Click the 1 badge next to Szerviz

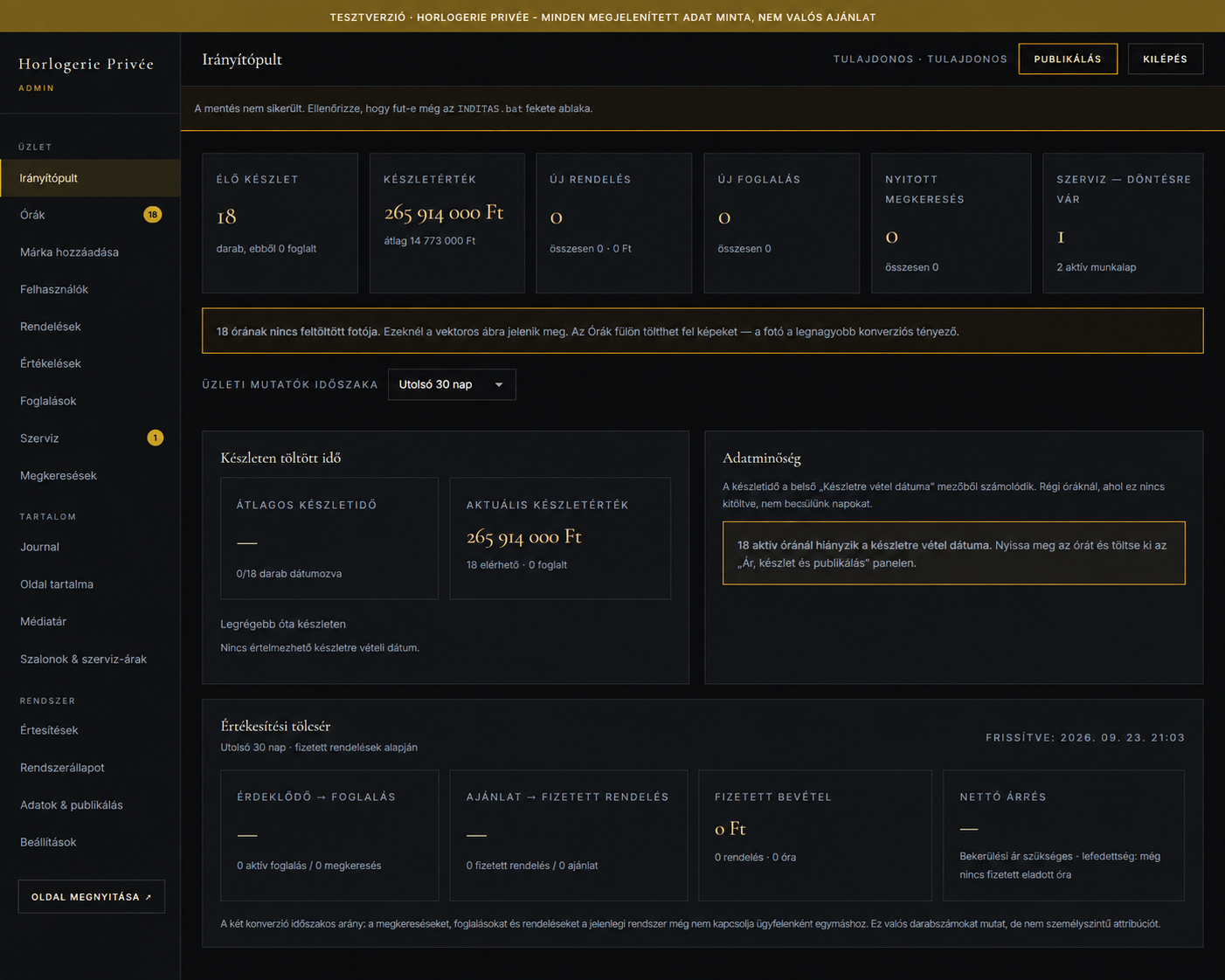pyautogui.click(x=156, y=438)
